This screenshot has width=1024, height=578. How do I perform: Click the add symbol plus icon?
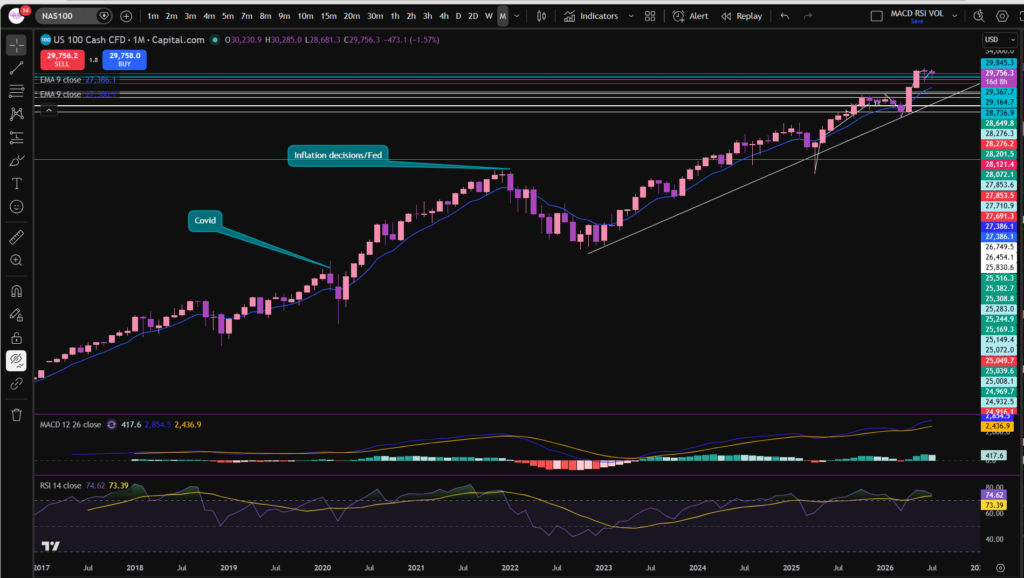(x=126, y=16)
